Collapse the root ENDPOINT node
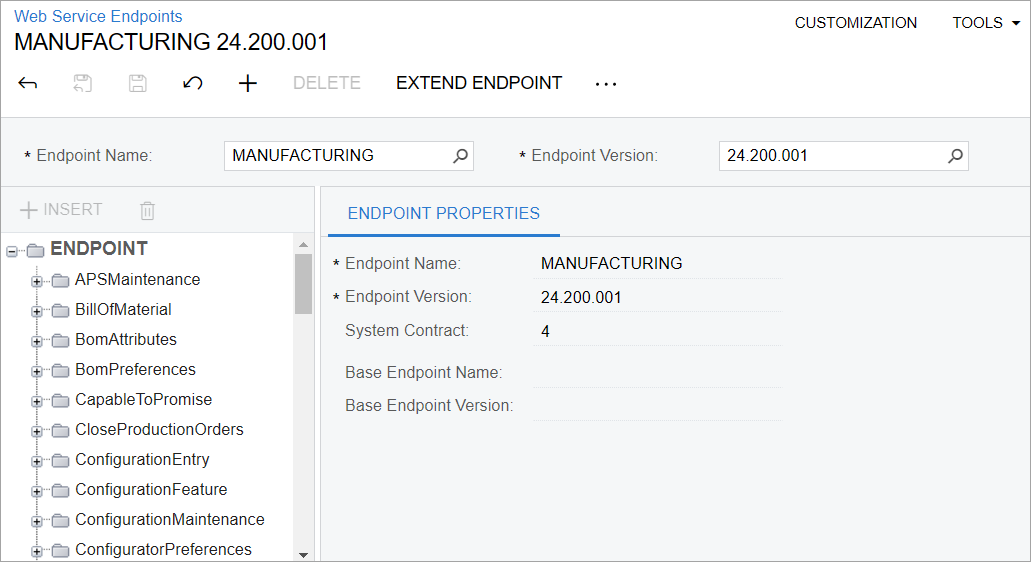This screenshot has width=1031, height=562. coord(12,250)
